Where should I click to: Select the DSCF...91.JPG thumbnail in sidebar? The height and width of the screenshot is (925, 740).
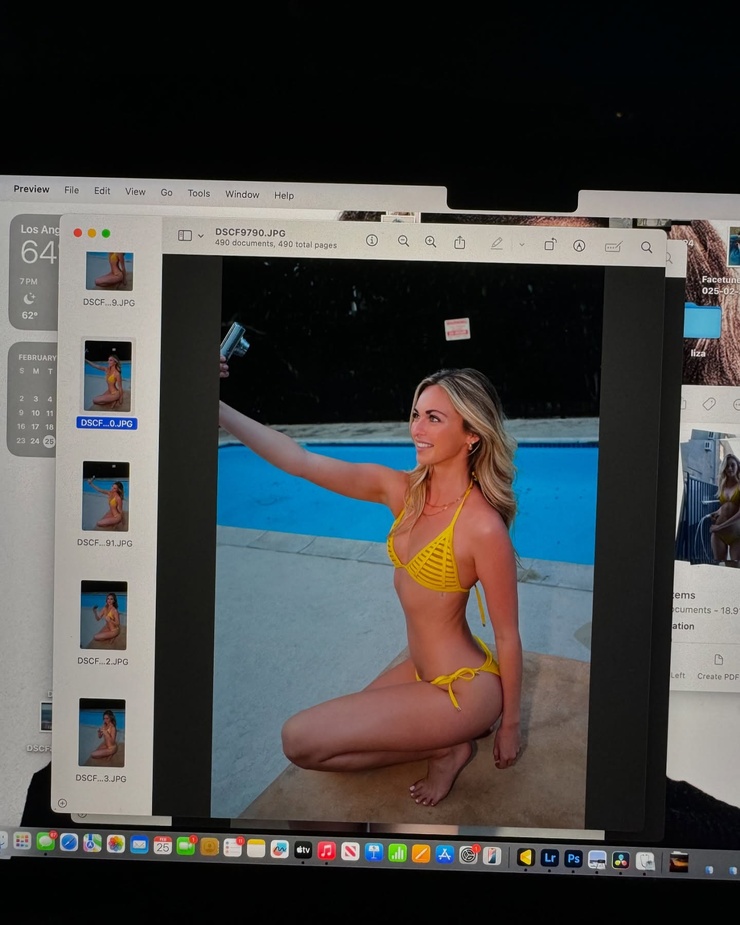pyautogui.click(x=105, y=496)
